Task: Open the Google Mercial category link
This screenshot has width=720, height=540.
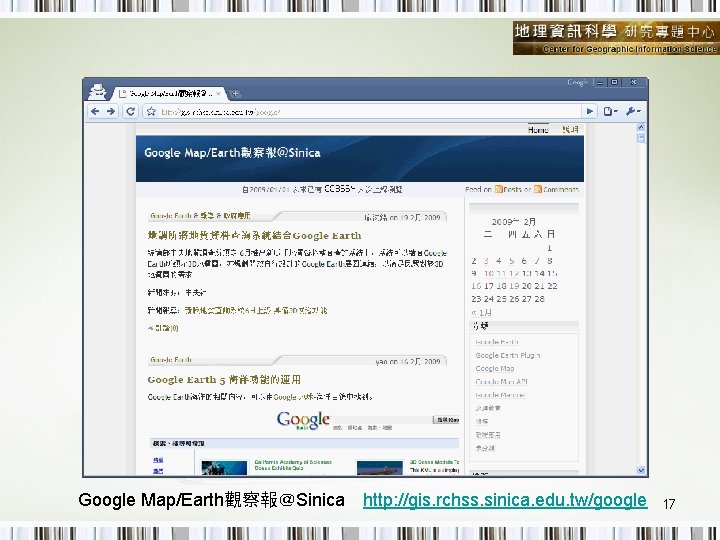Action: (x=500, y=395)
